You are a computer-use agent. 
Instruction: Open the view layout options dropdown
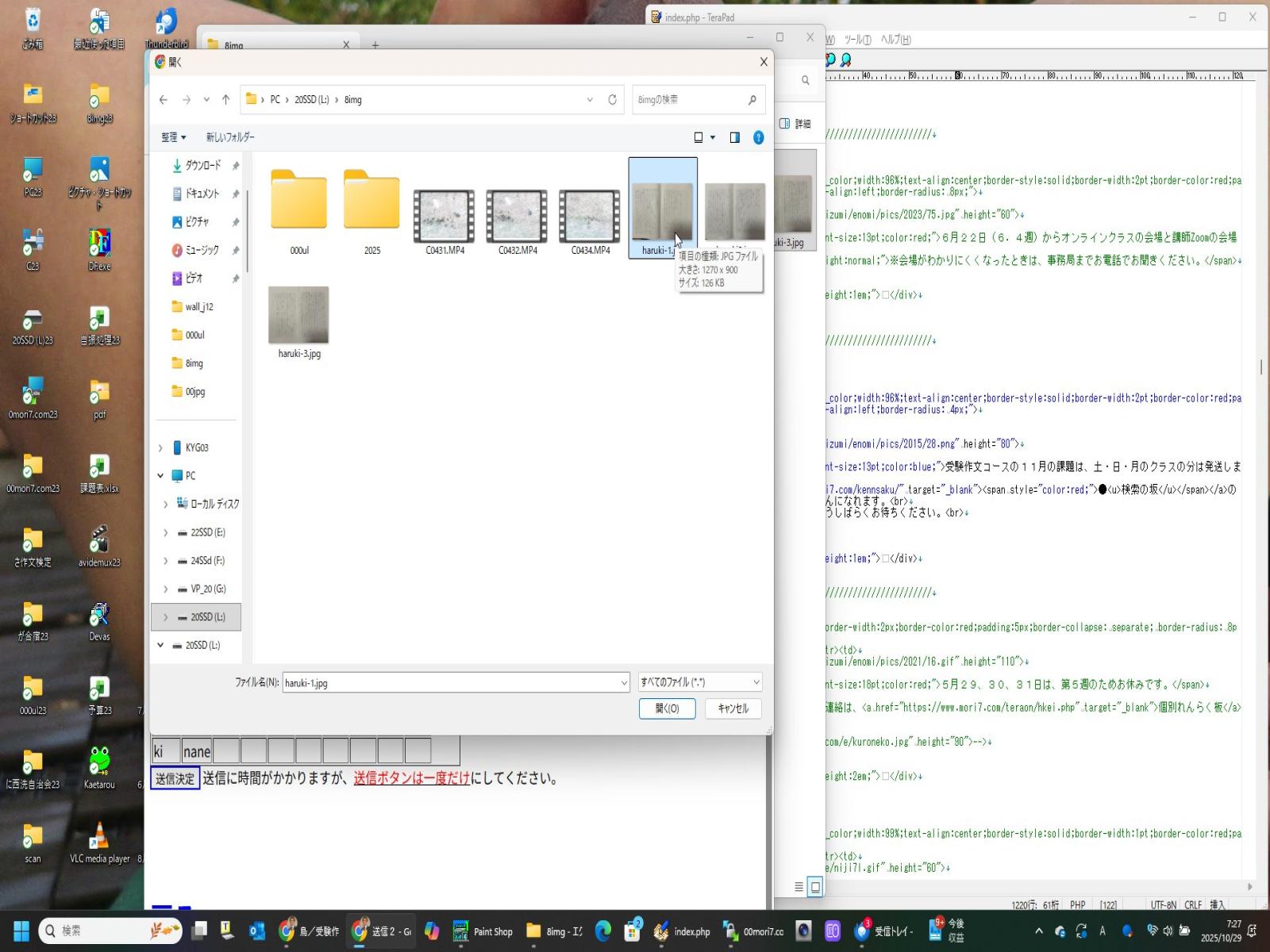(712, 137)
